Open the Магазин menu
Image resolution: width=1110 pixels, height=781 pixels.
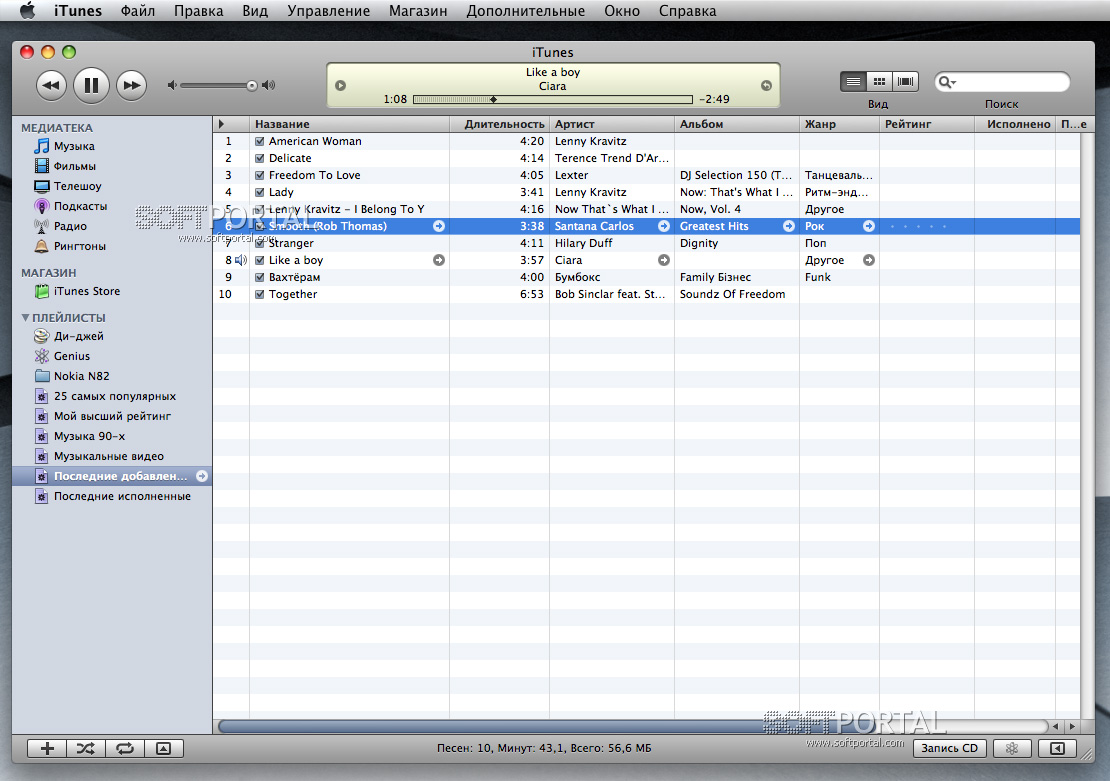point(418,11)
